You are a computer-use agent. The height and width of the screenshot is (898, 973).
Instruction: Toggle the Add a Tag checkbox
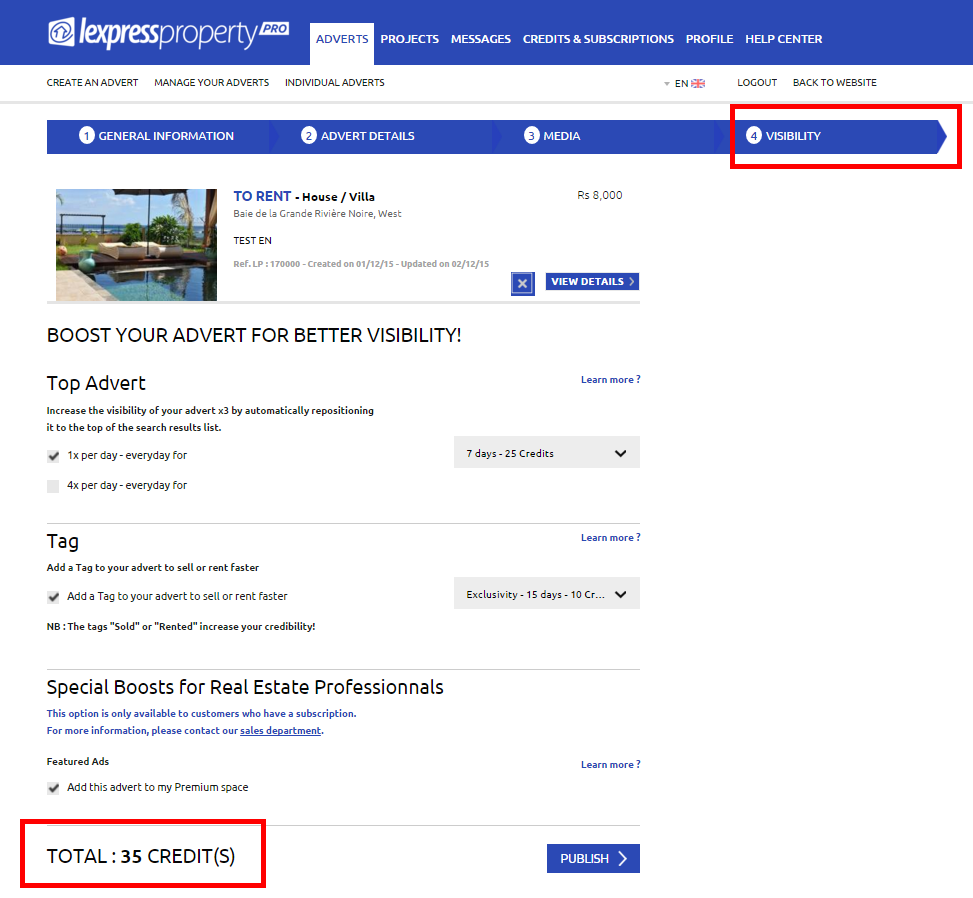[53, 597]
